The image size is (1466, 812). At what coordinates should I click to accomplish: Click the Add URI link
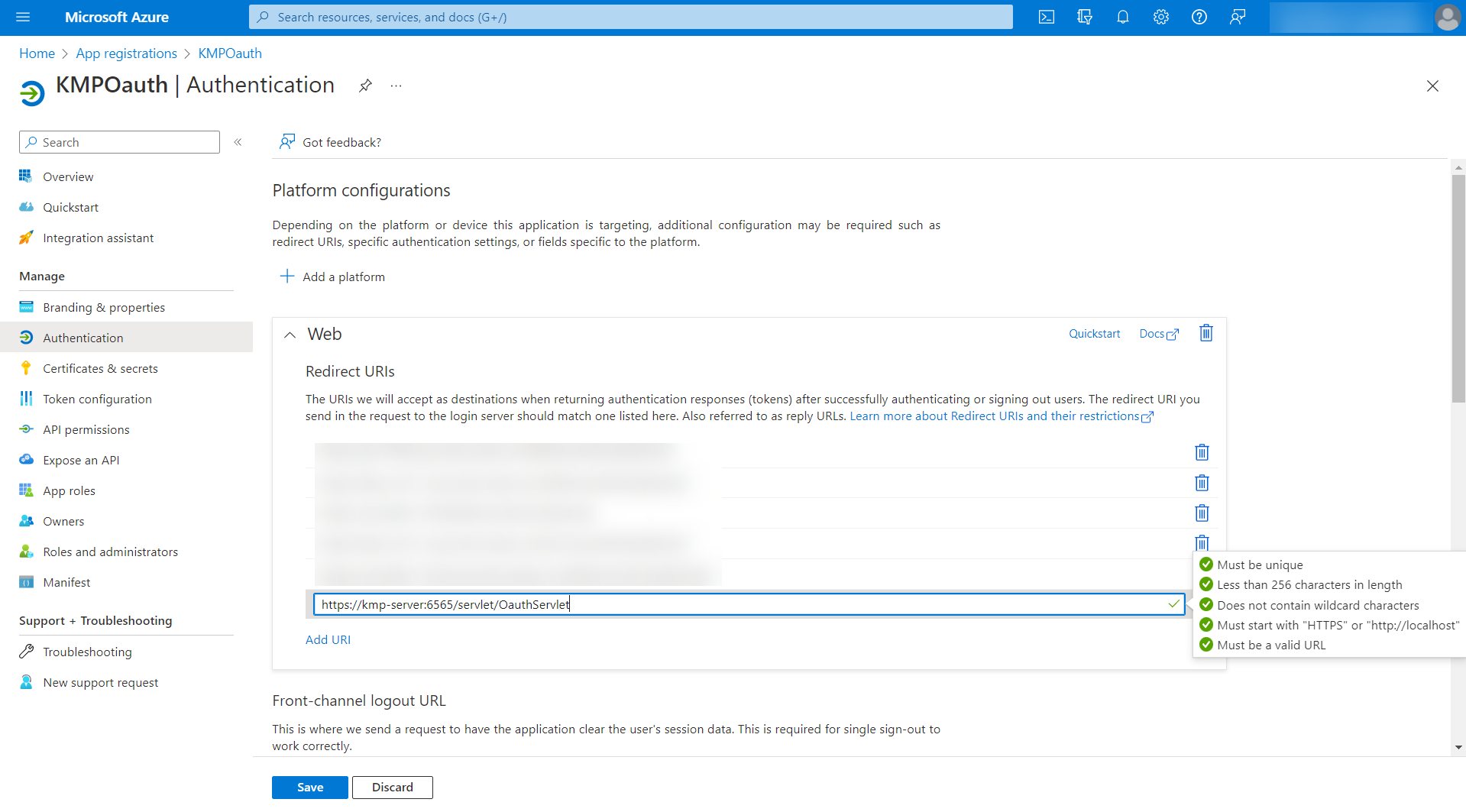click(x=328, y=640)
